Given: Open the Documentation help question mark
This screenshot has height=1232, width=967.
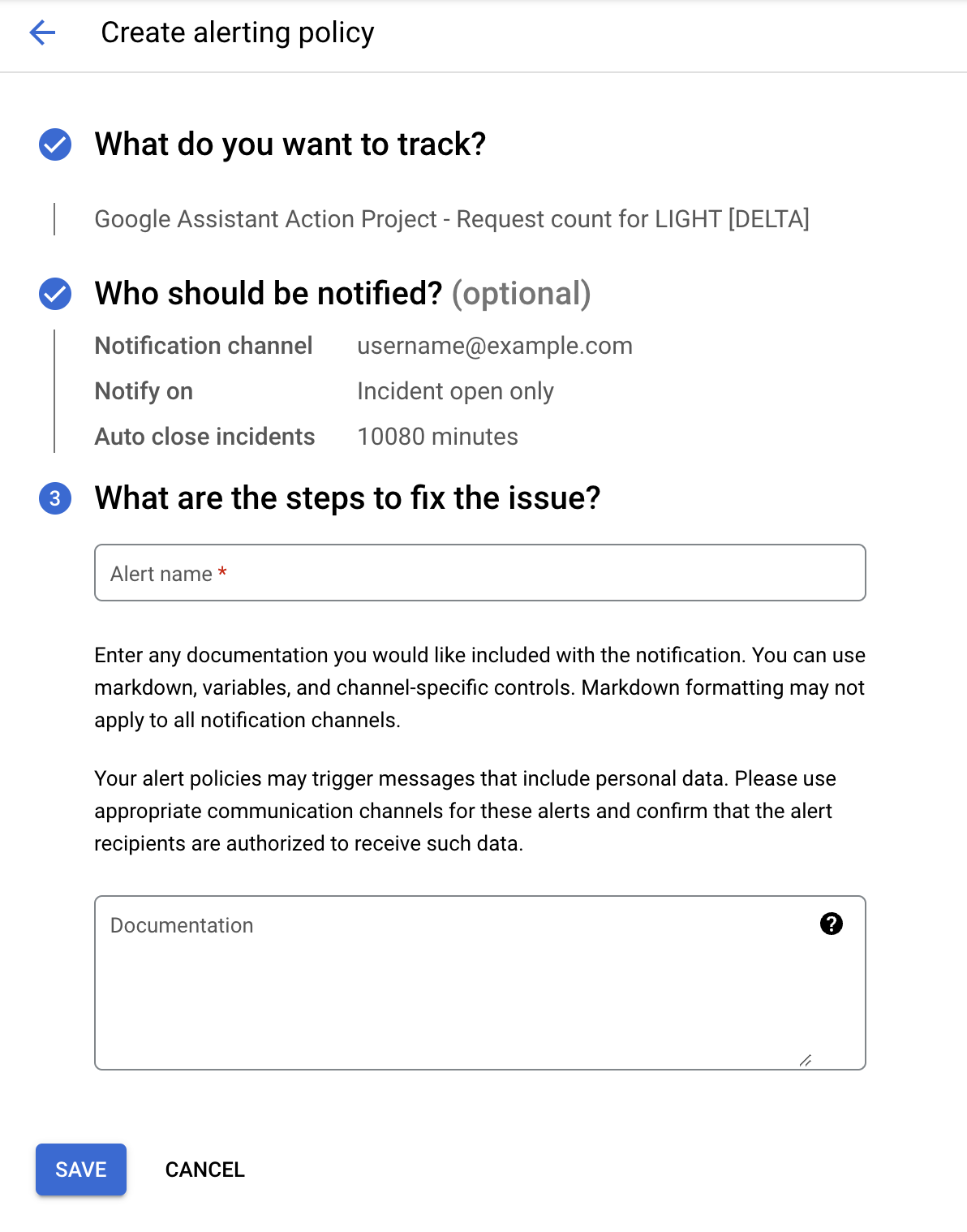Looking at the screenshot, I should (x=832, y=924).
